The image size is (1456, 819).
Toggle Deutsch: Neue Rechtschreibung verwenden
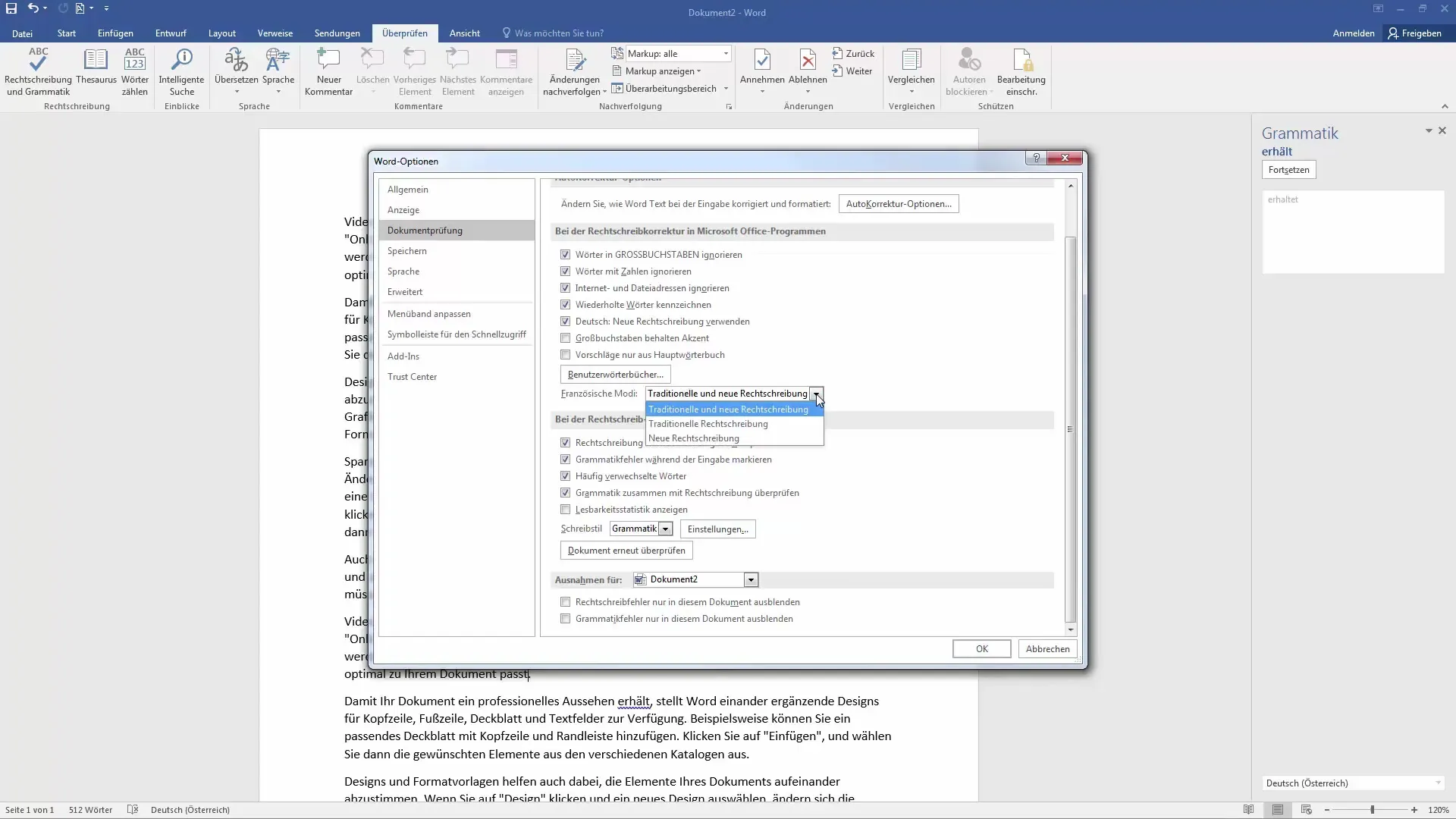tap(565, 322)
